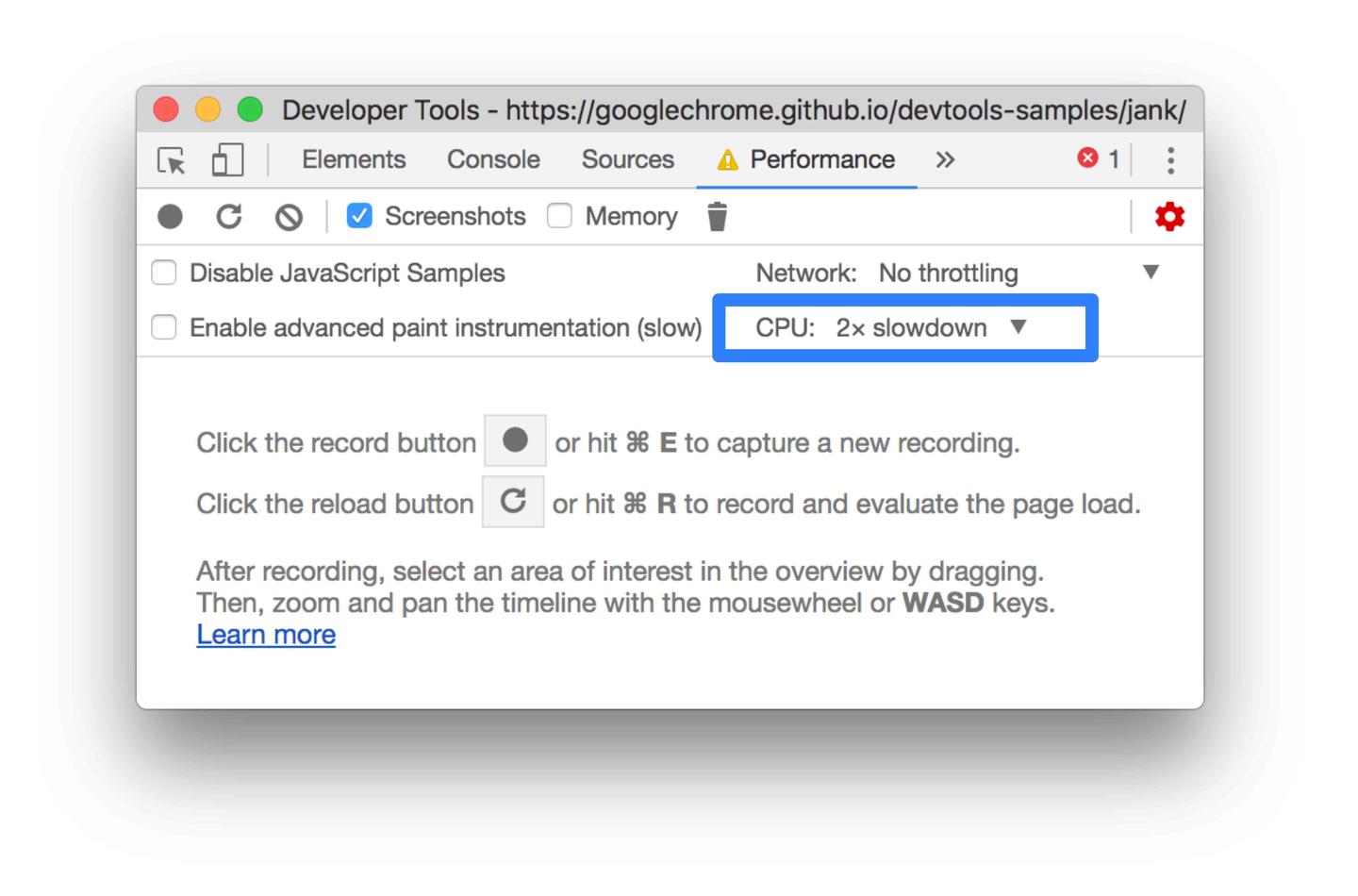Open the capture settings gear
Viewport: 1358px width, 896px height.
coord(1169,216)
